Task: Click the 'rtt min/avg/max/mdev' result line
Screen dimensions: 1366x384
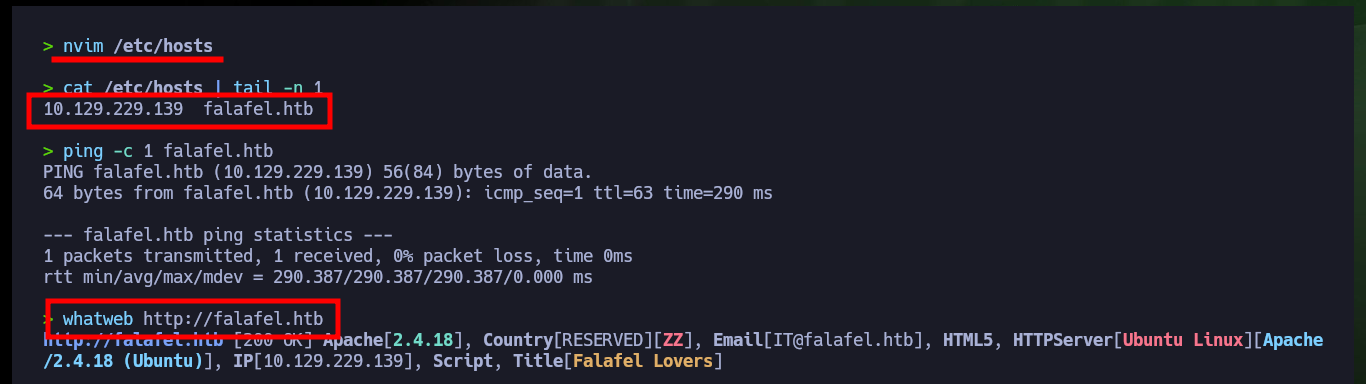Action: (318, 277)
